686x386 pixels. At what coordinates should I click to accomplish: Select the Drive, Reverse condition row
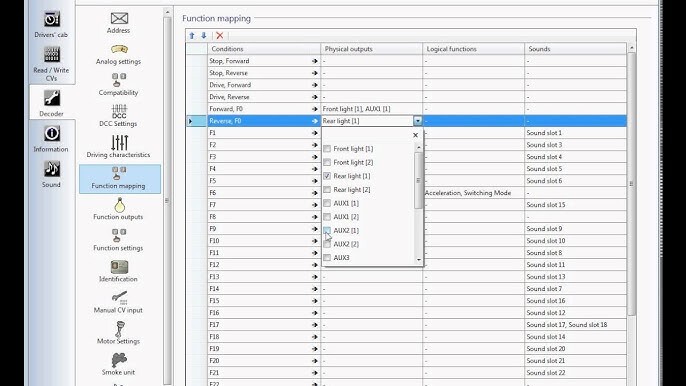click(264, 97)
